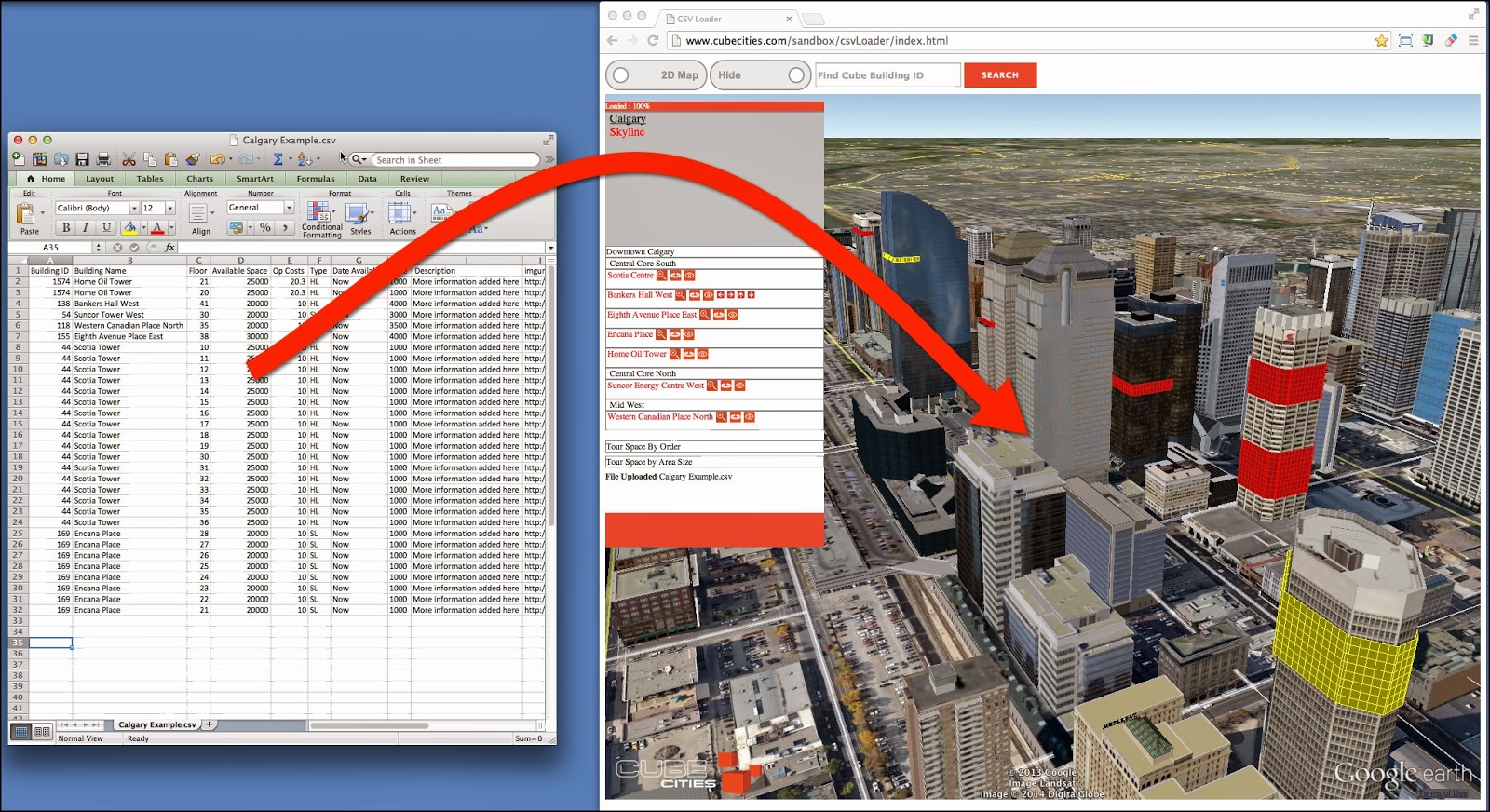Open the font name dropdown Calibri (Body)
This screenshot has height=812, width=1490.
[x=134, y=208]
